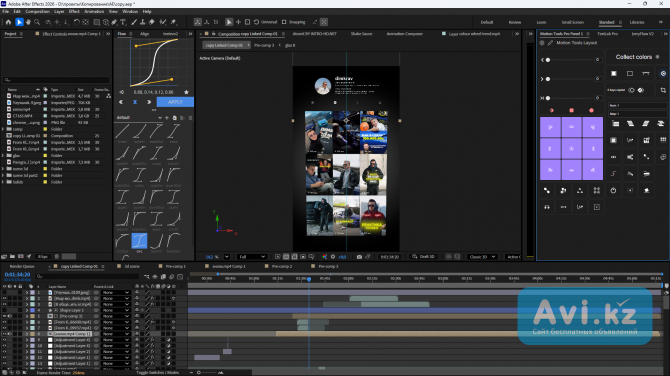This screenshot has height=376, width=670.
Task: Hide layer 2 with its eye icon
Action: pos(5,299)
